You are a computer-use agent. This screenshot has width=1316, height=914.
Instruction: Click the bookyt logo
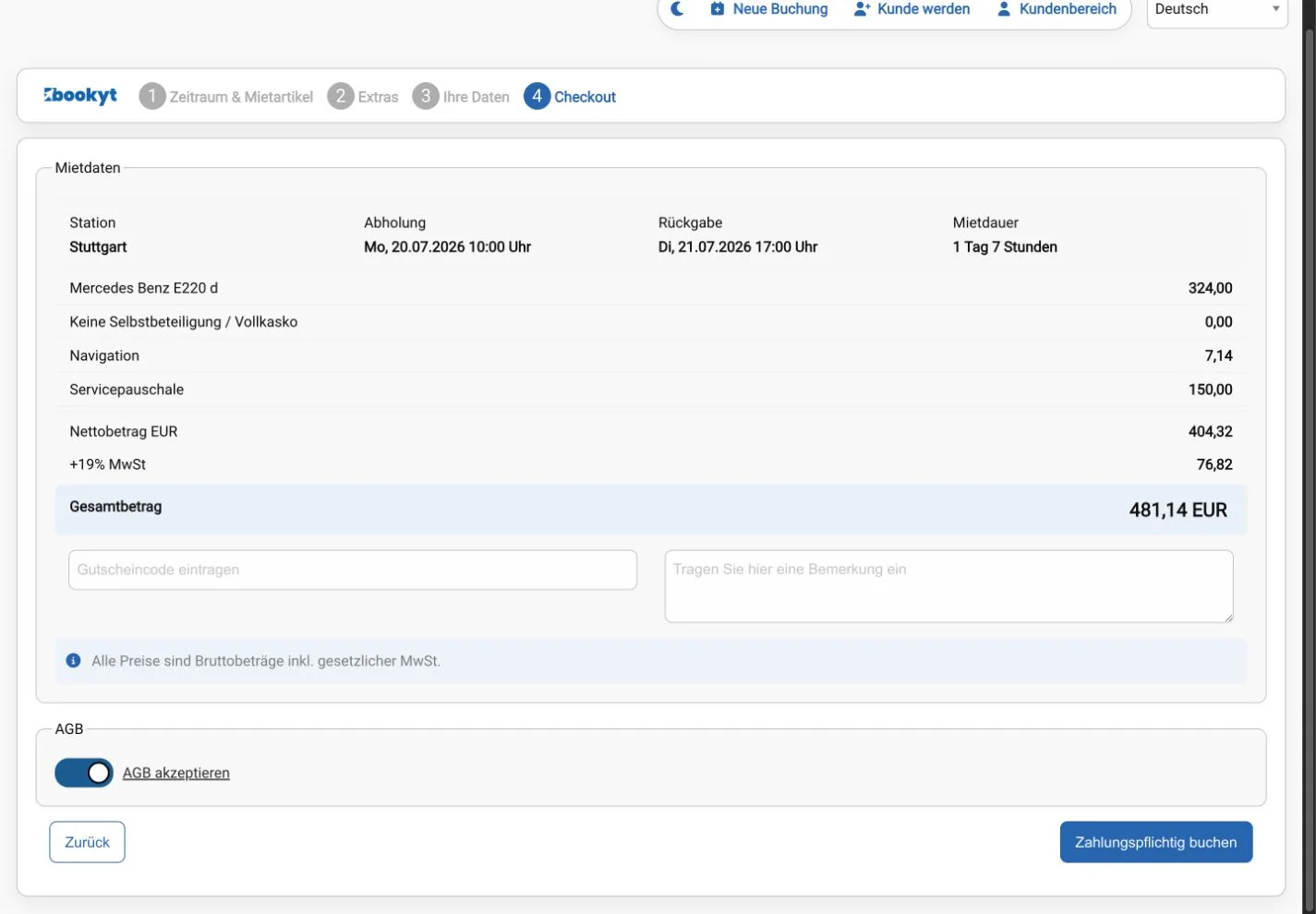coord(80,95)
